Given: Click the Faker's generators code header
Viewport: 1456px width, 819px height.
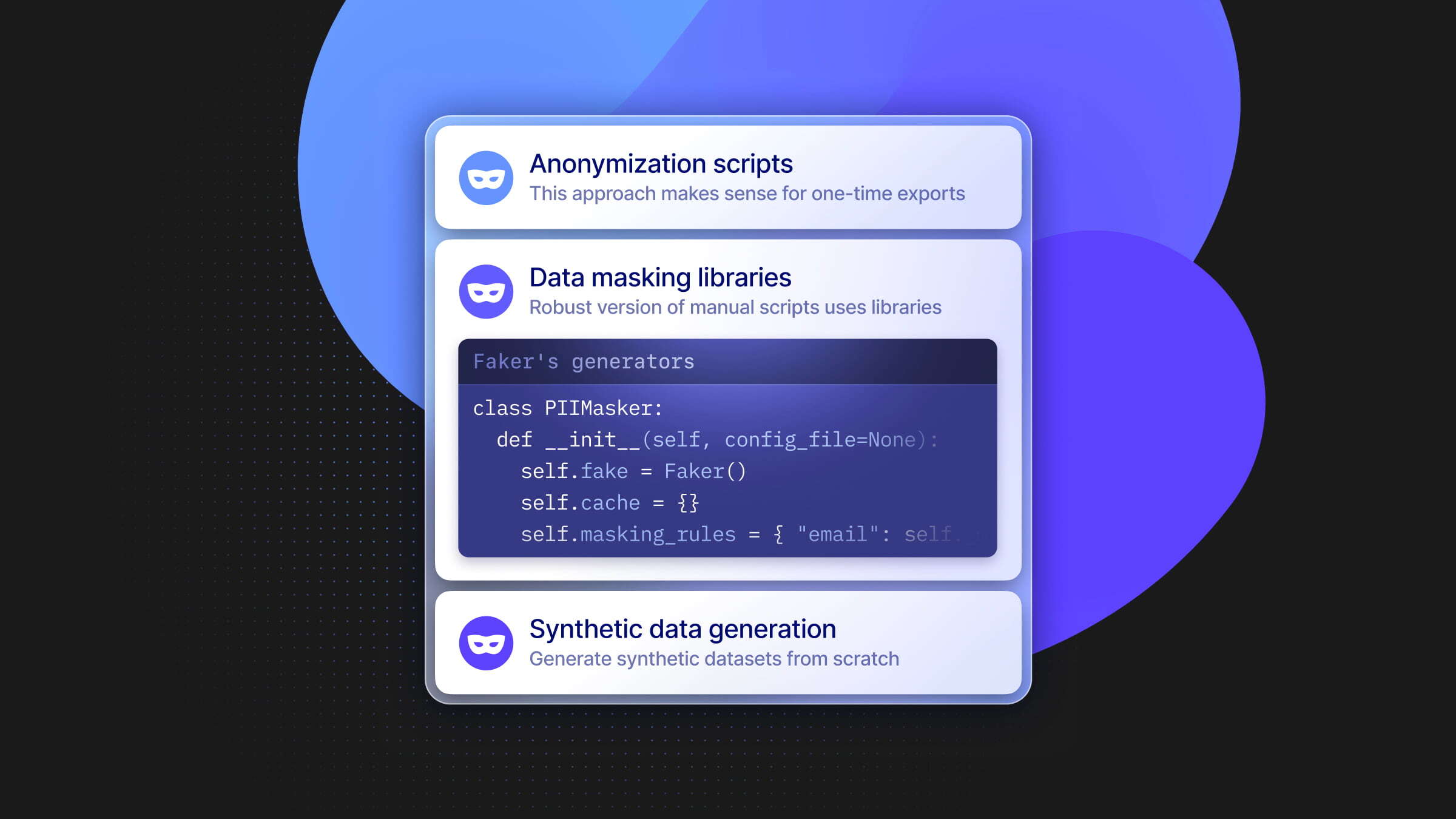Looking at the screenshot, I should (x=584, y=362).
